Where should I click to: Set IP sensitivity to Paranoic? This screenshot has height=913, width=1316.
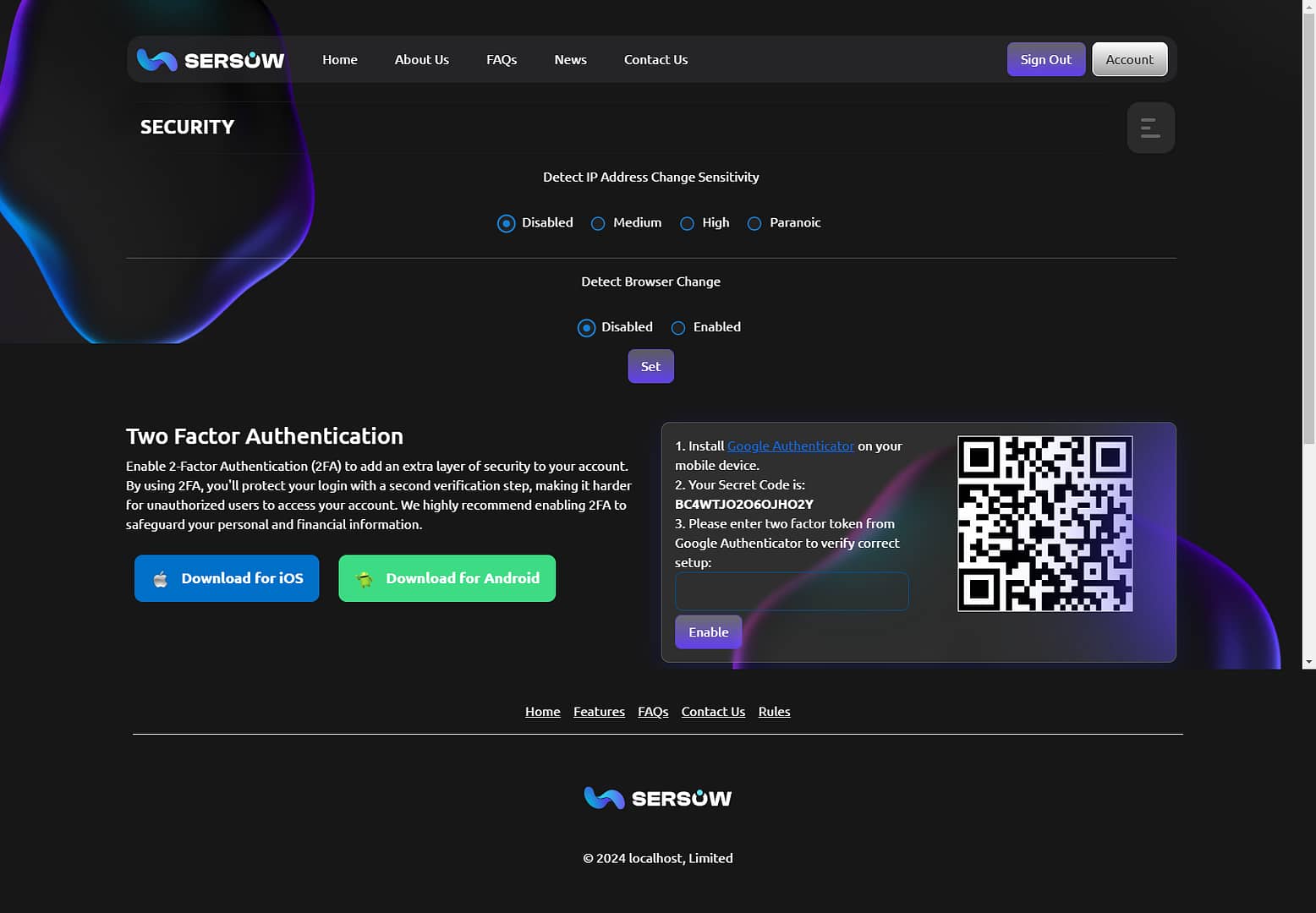coord(754,223)
